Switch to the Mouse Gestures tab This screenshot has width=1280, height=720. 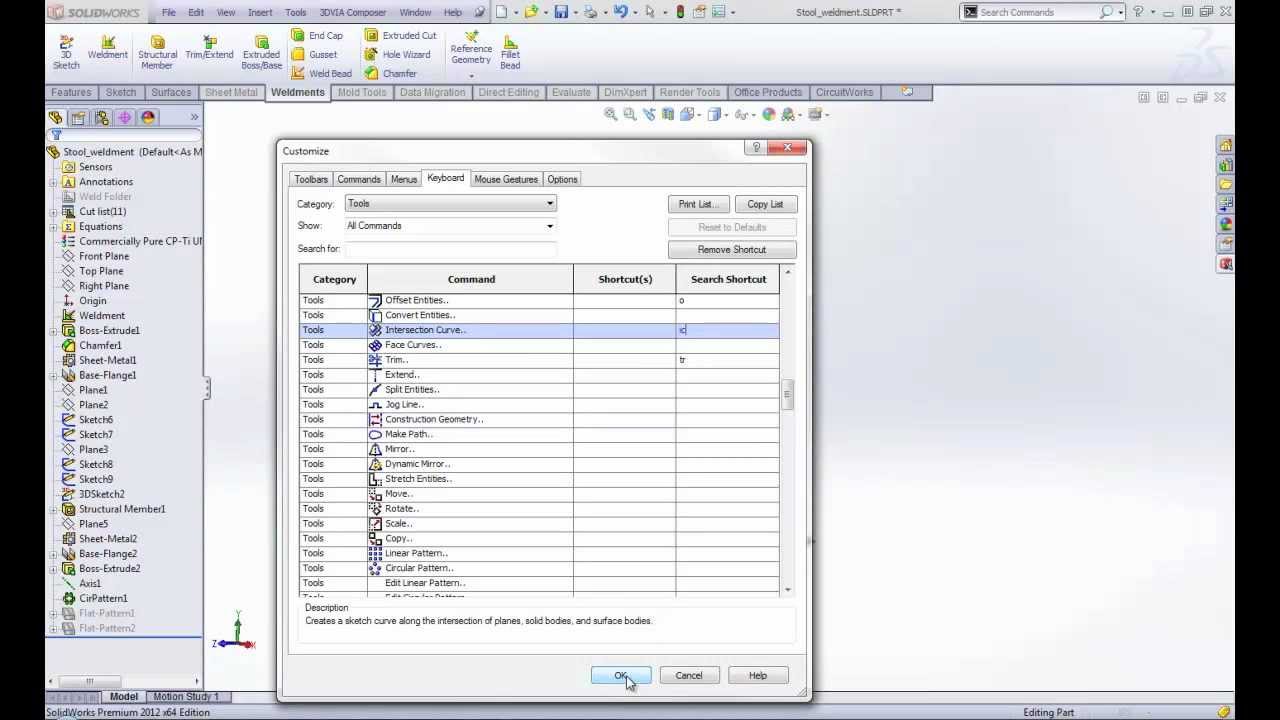click(x=506, y=179)
